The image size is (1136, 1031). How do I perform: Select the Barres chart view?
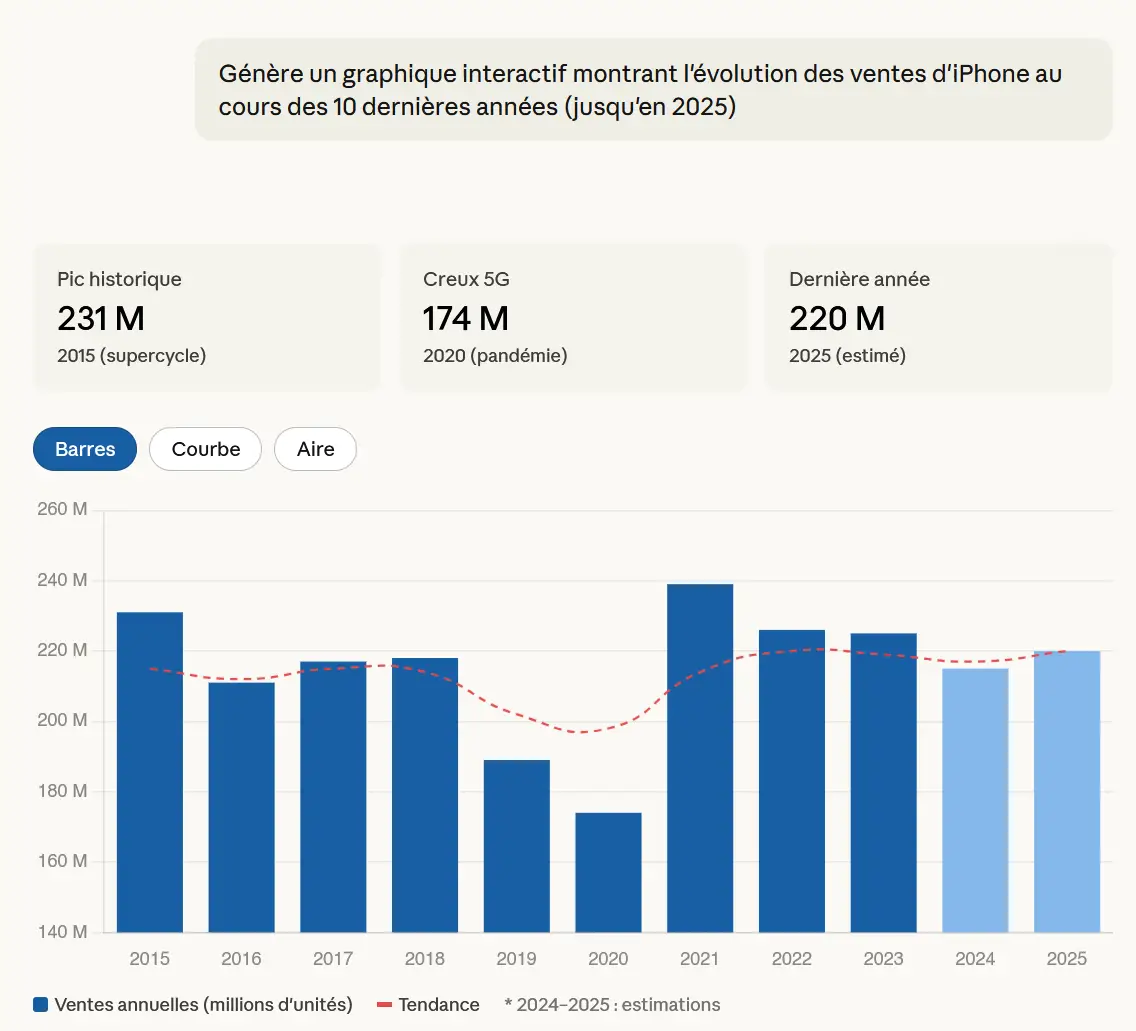[x=85, y=449]
